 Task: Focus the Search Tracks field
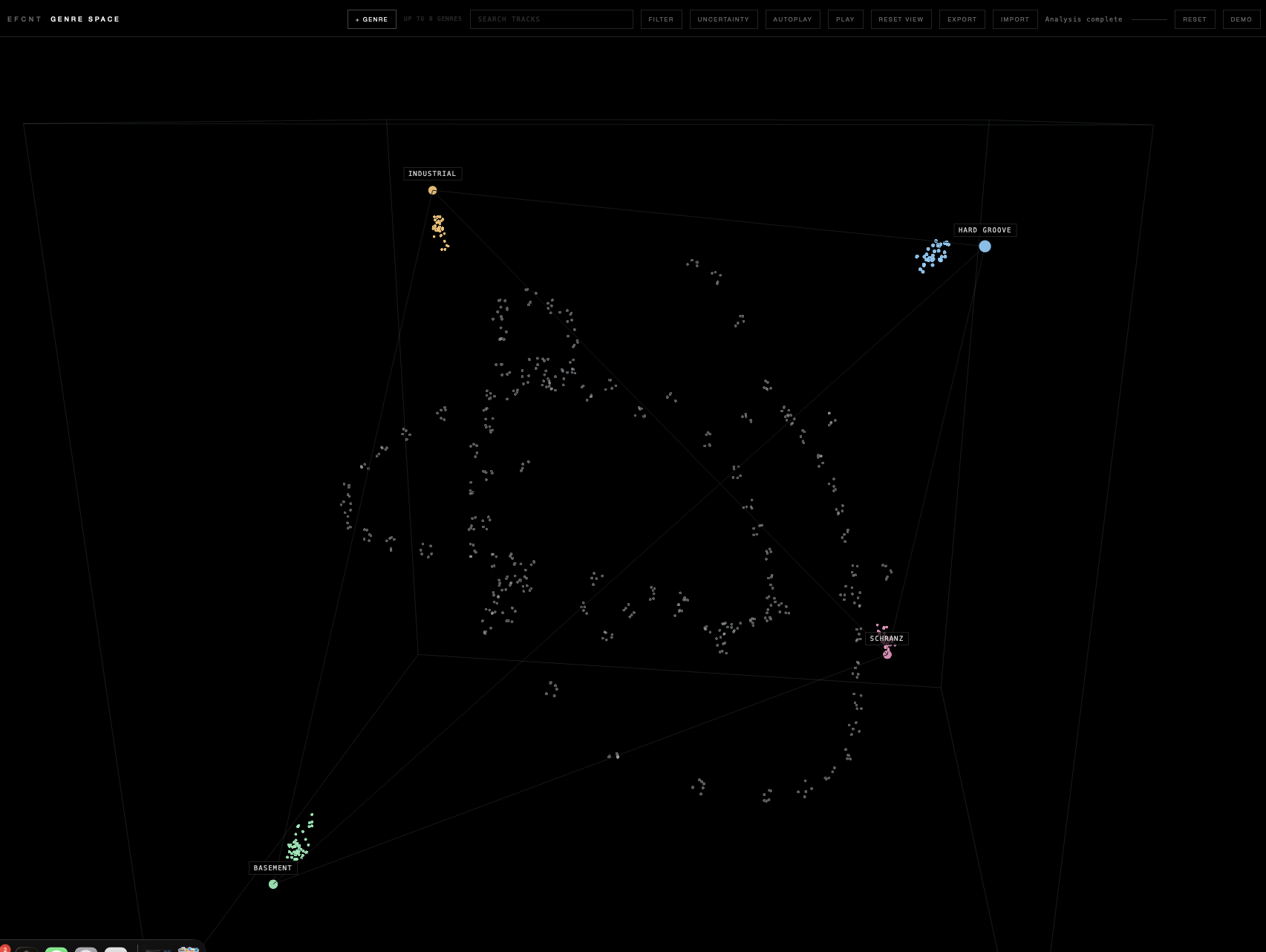click(x=552, y=19)
